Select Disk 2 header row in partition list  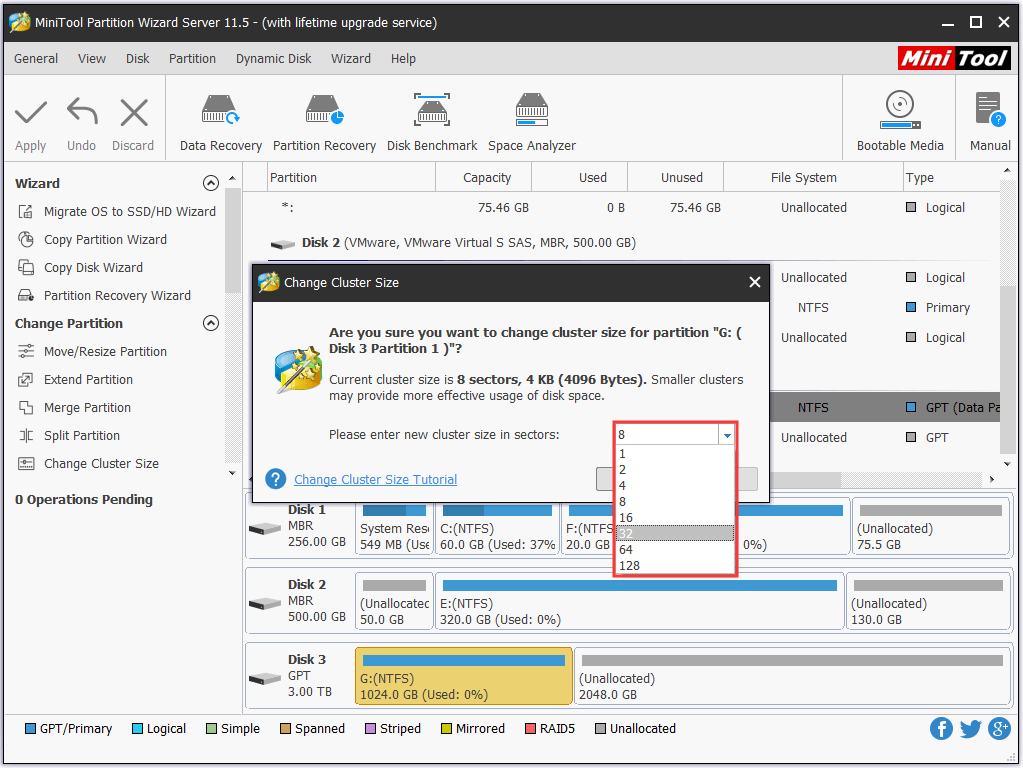click(452, 243)
